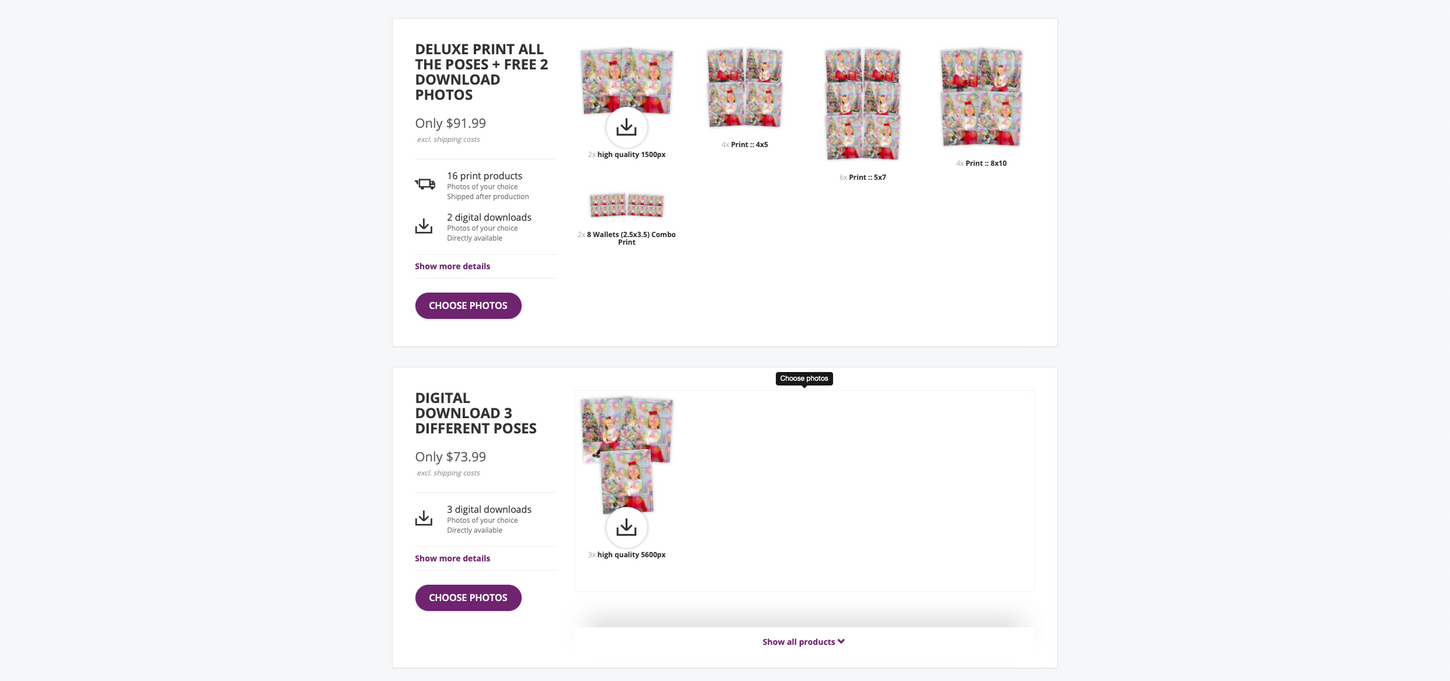Open the 8 Wallets Combo Print thumbnail
Screen dimensions: 1450x681
(626, 205)
